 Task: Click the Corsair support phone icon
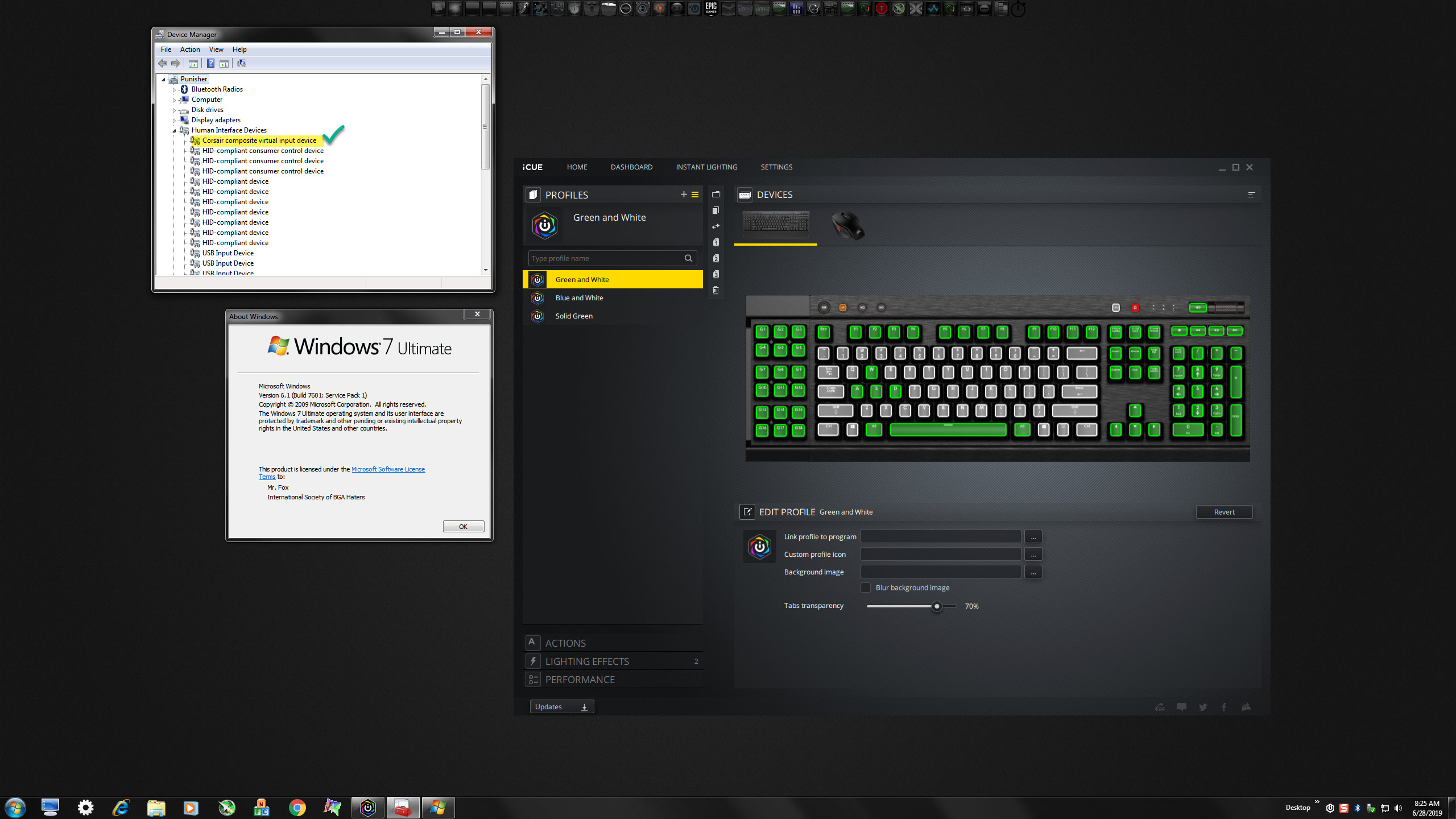pyautogui.click(x=1160, y=707)
